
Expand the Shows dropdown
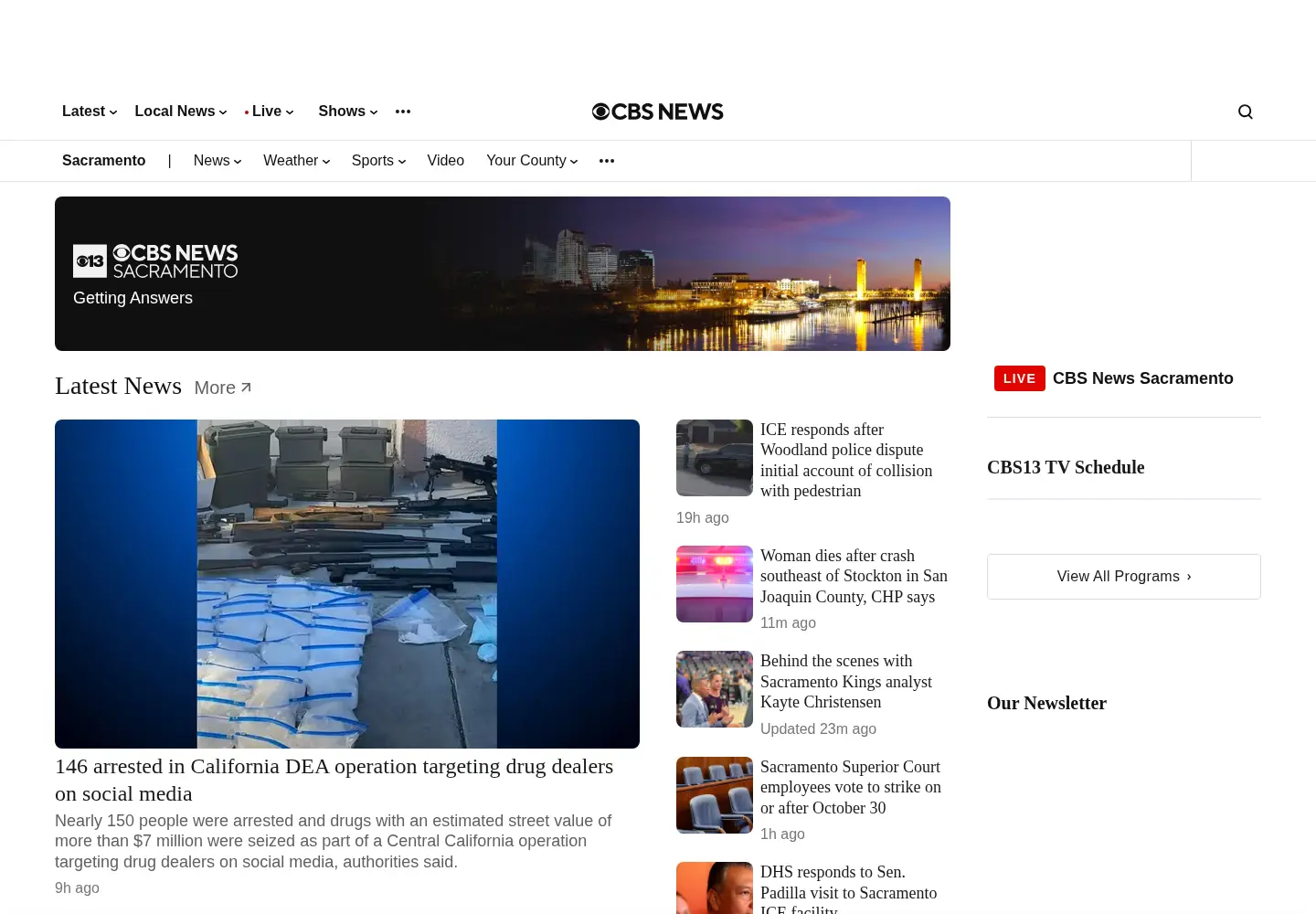tap(348, 112)
